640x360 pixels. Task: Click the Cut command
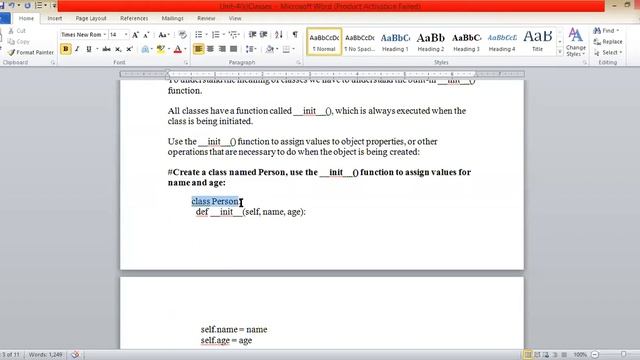(17, 31)
